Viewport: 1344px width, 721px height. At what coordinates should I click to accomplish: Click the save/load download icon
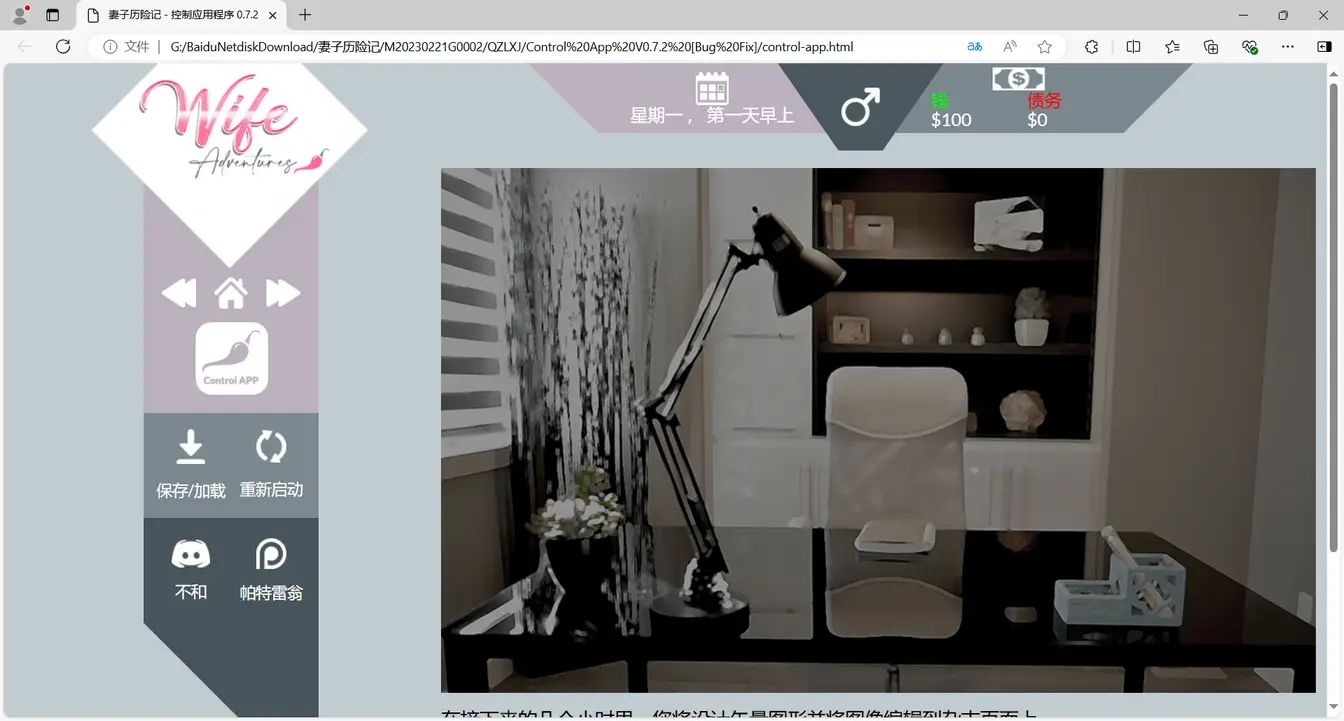point(191,447)
